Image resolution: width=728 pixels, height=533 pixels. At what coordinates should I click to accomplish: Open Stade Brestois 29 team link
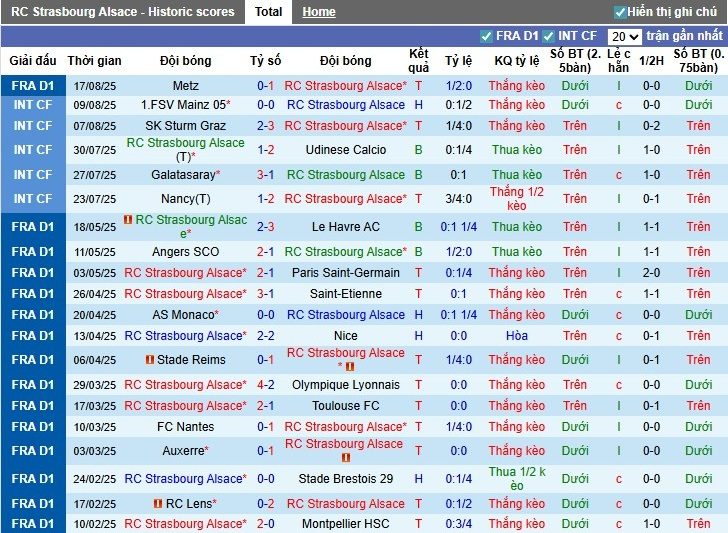coord(346,479)
